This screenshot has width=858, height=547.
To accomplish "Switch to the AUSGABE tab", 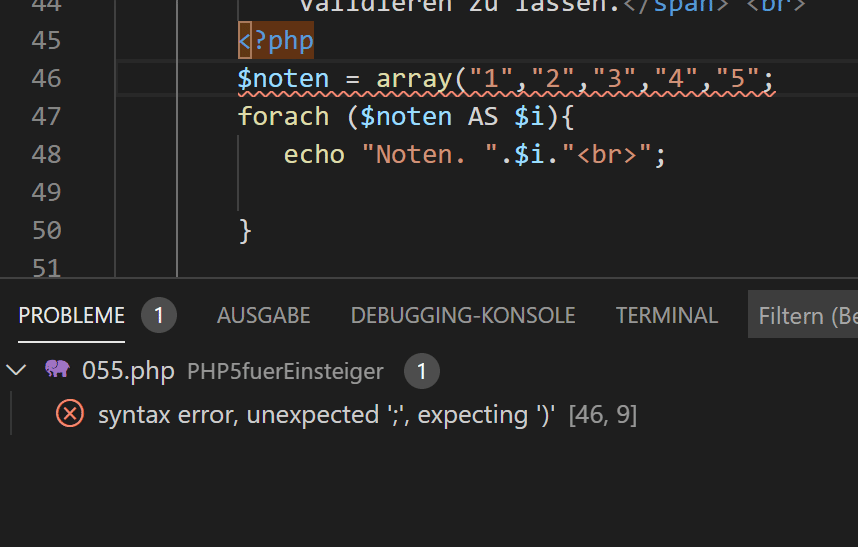I will point(264,316).
